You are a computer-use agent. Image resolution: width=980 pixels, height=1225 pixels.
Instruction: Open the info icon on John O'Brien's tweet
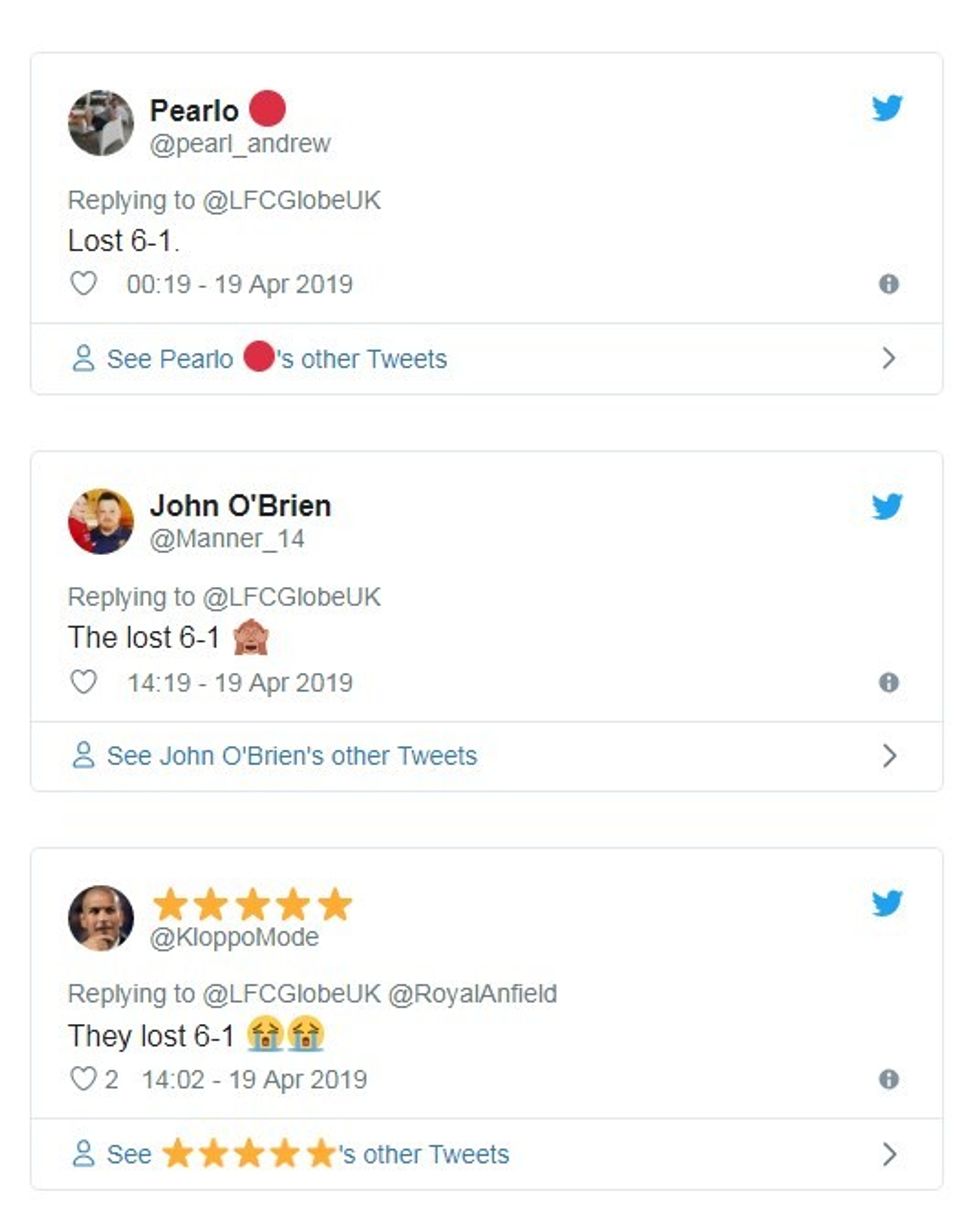(888, 682)
